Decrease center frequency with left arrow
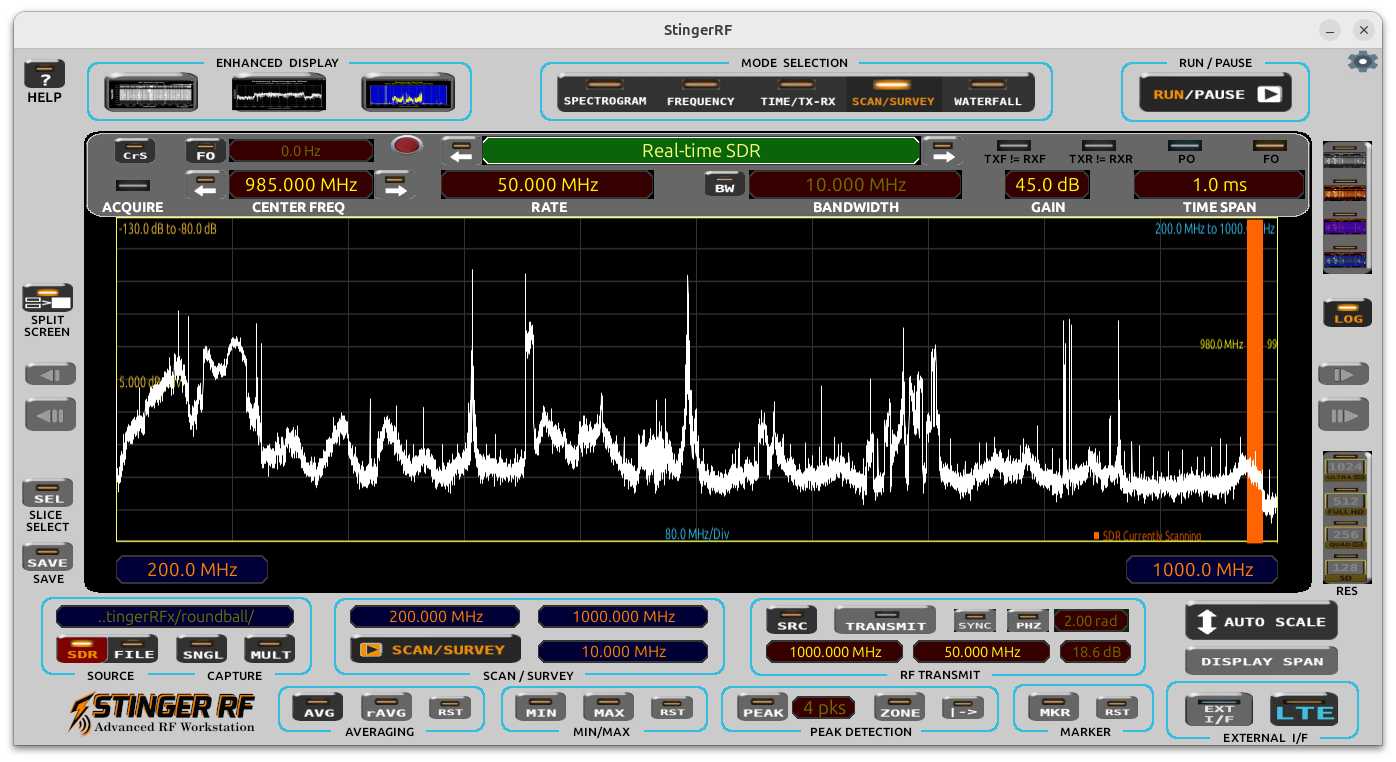The image size is (1396, 762). (205, 185)
